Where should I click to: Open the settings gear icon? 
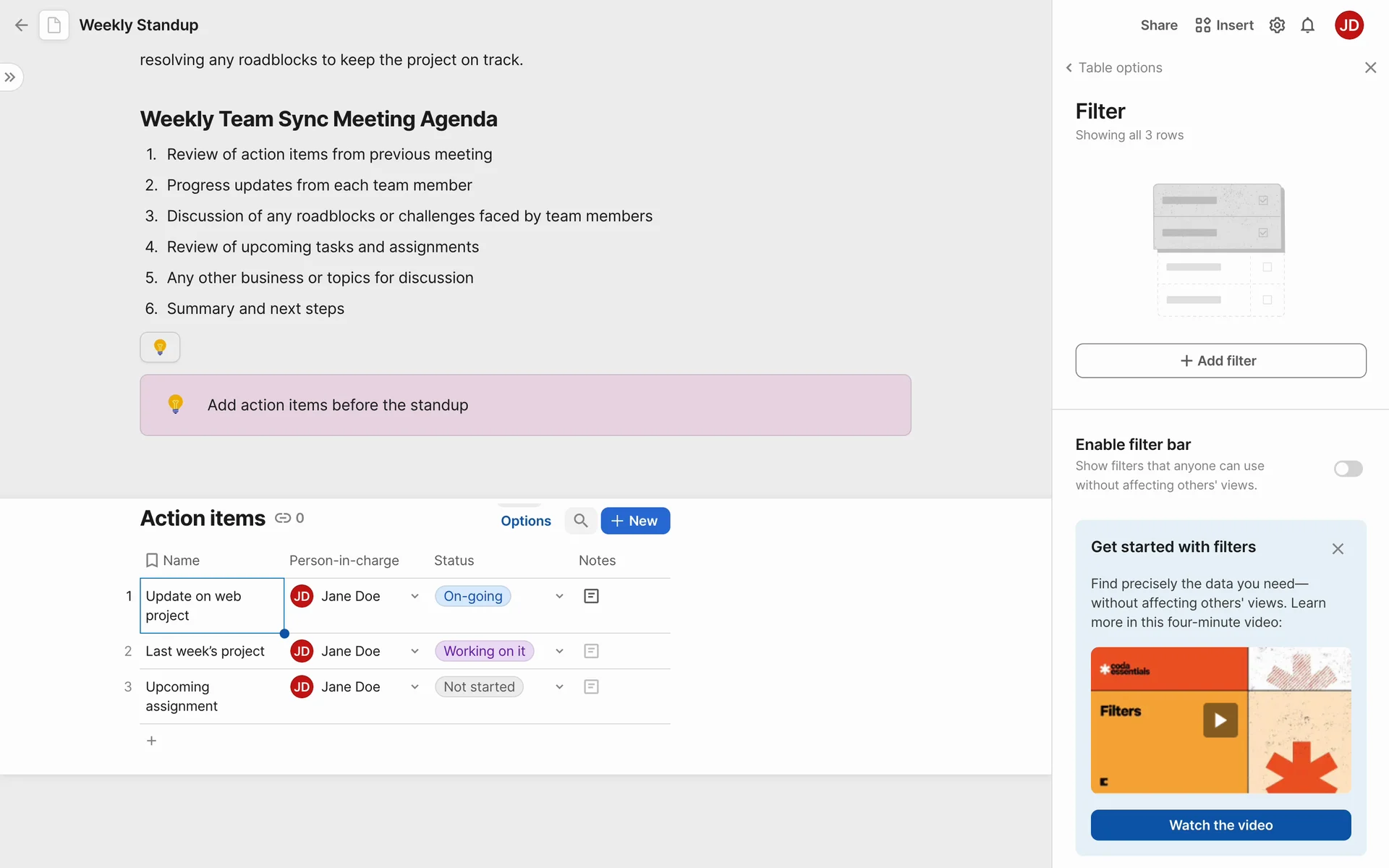pyautogui.click(x=1277, y=25)
